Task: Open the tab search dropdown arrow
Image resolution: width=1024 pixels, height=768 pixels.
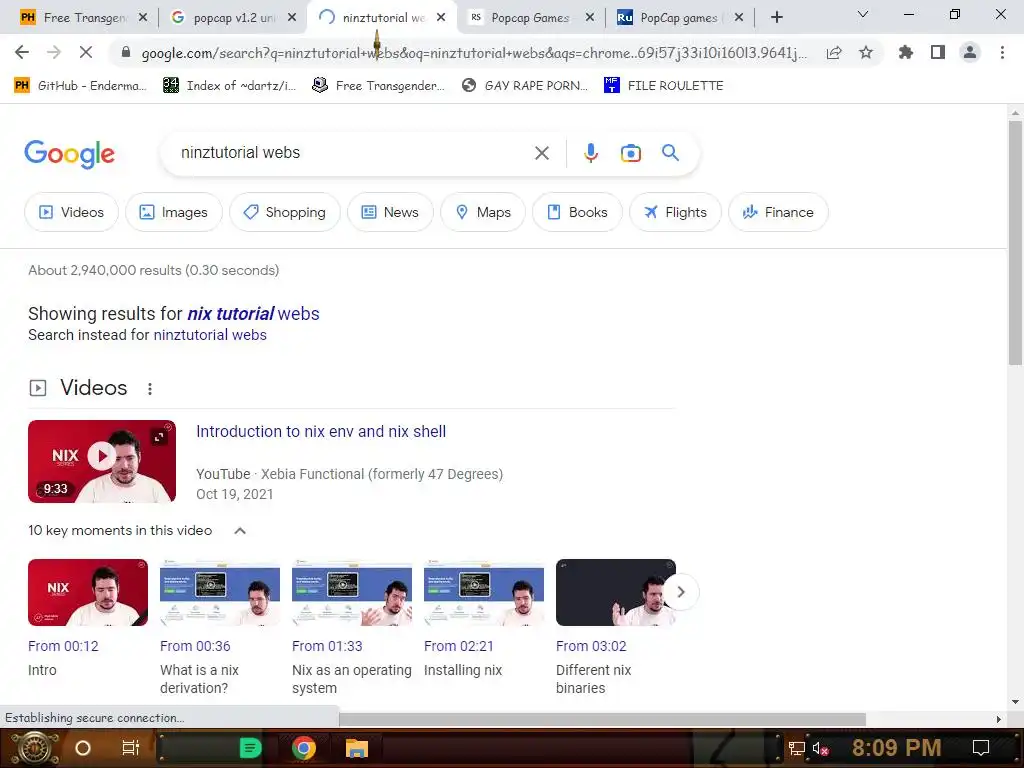Action: point(863,14)
